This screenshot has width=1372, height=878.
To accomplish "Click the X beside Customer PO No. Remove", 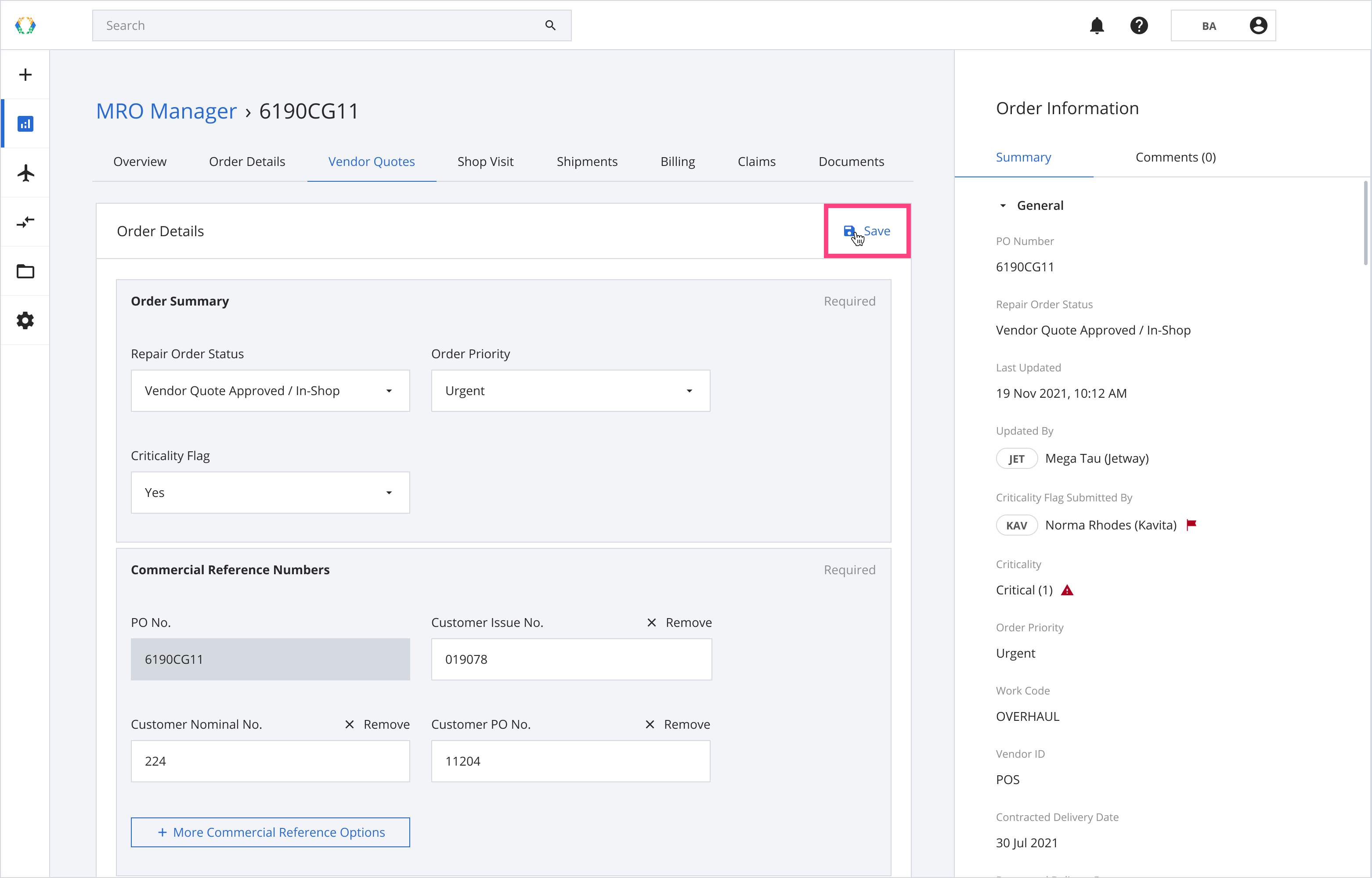I will (x=650, y=724).
